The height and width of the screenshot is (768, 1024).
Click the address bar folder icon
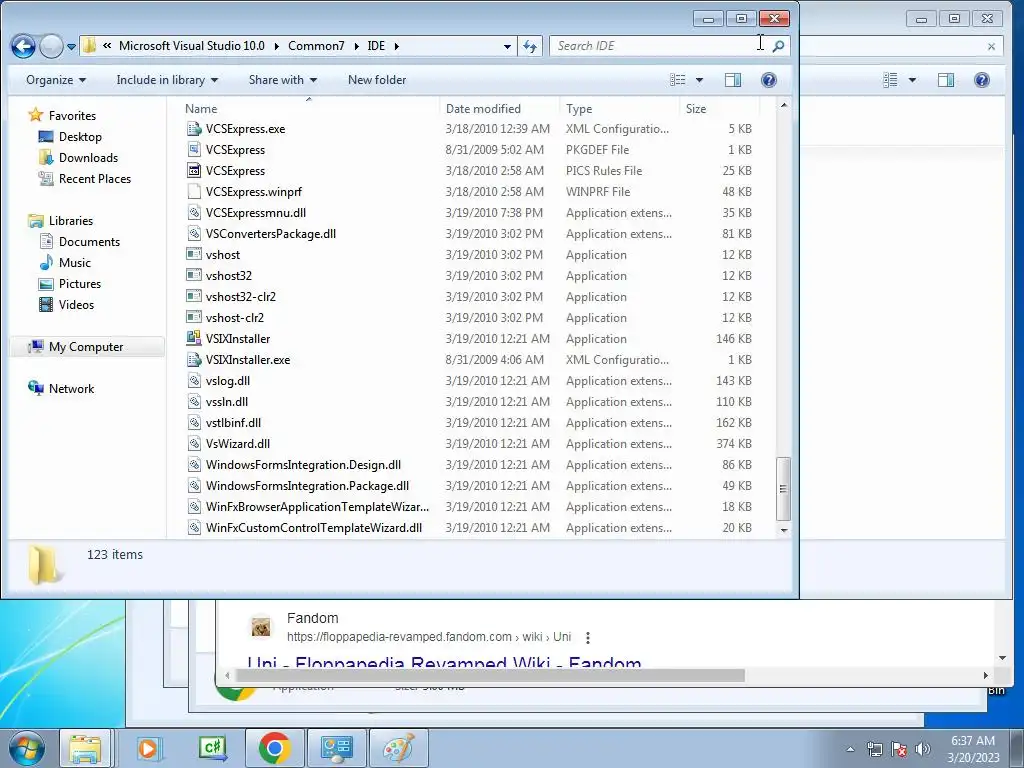point(89,46)
